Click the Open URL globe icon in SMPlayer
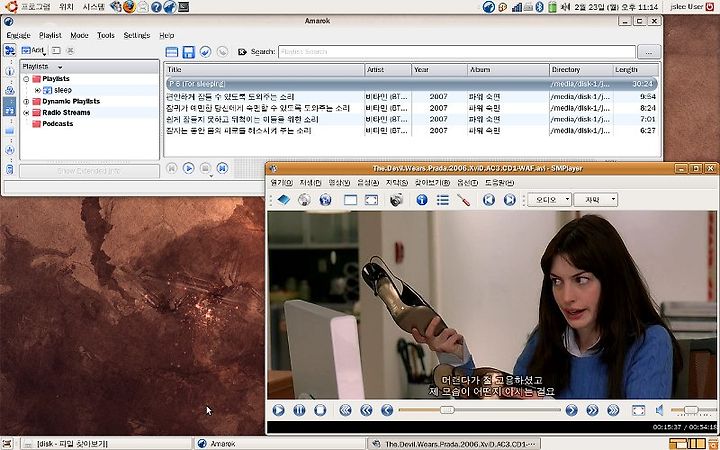Viewport: 720px width, 450px height. coord(325,200)
